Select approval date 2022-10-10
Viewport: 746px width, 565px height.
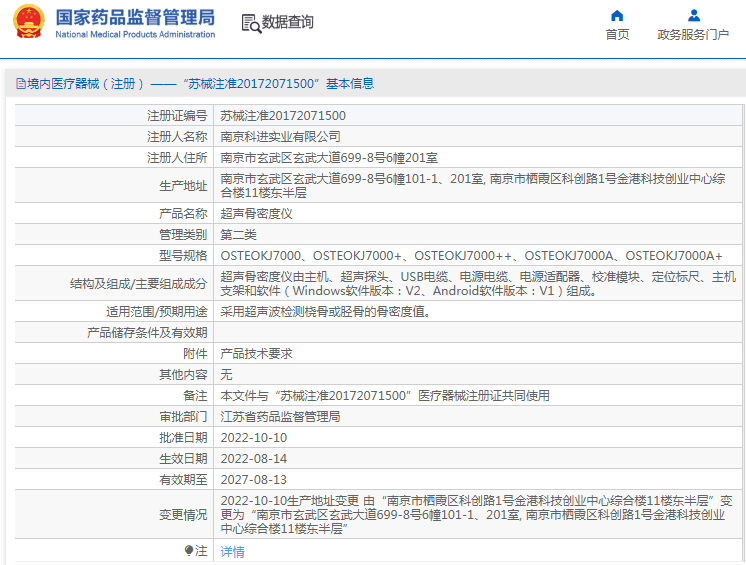click(x=254, y=438)
